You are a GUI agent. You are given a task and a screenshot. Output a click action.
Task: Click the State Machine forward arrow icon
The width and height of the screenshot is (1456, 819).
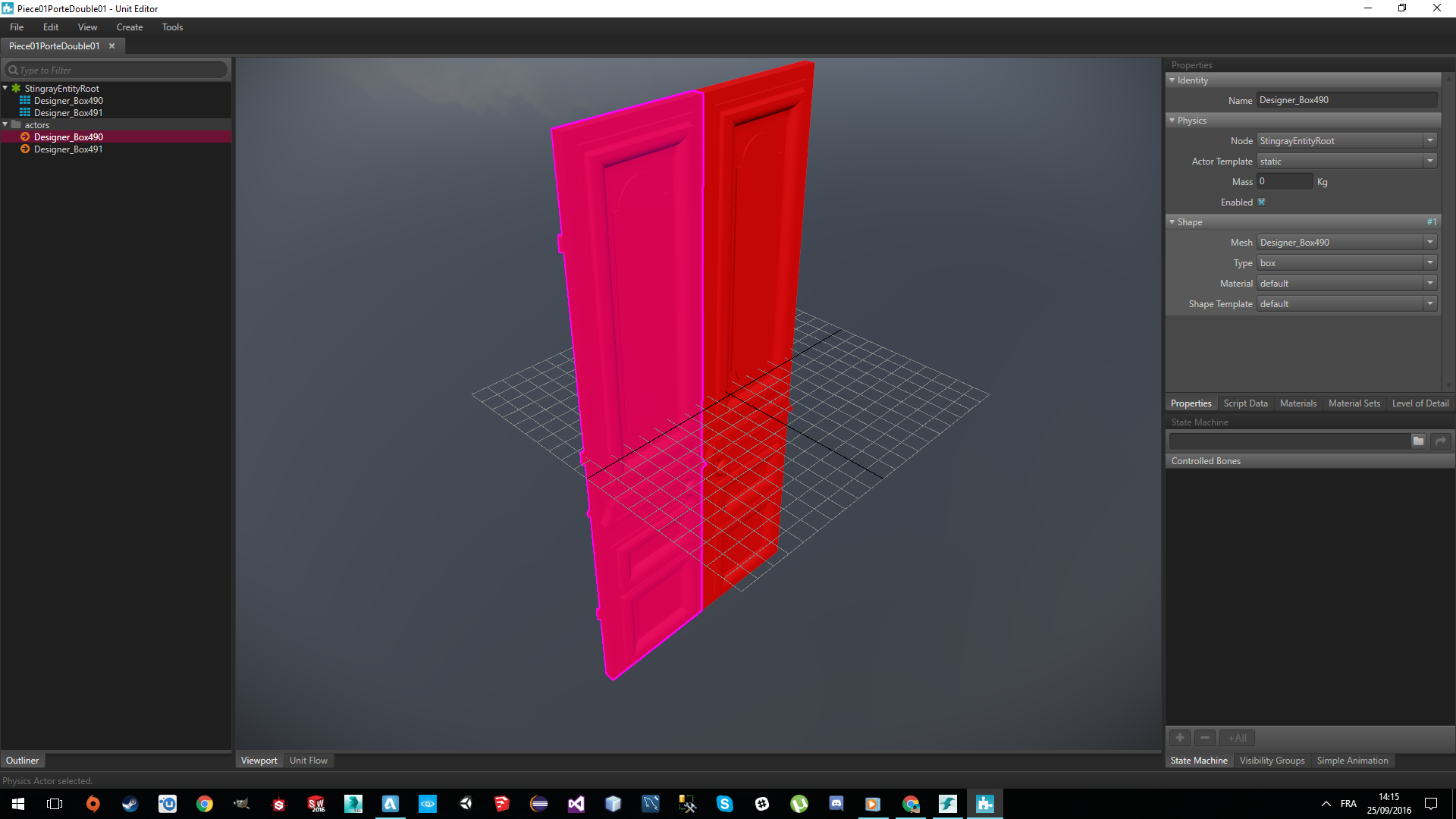click(x=1441, y=441)
